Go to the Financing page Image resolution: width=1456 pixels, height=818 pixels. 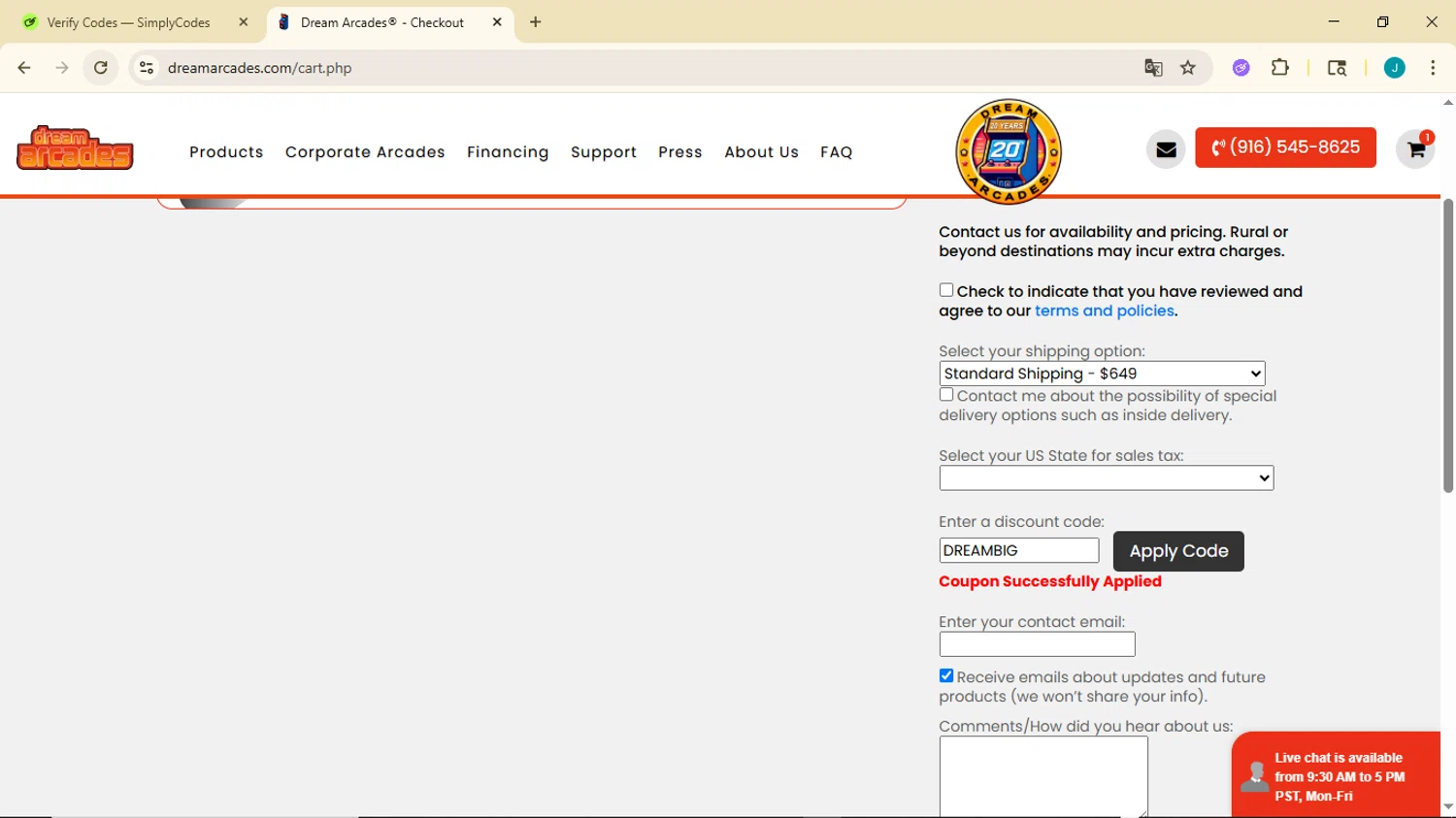coord(508,152)
